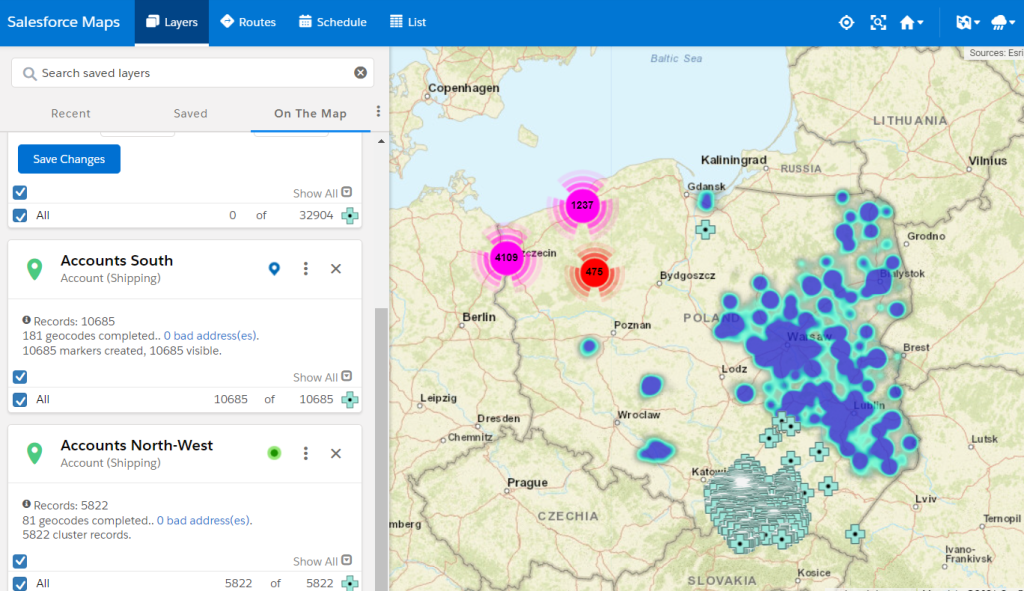
Task: Remove the Accounts South layer
Action: [336, 268]
